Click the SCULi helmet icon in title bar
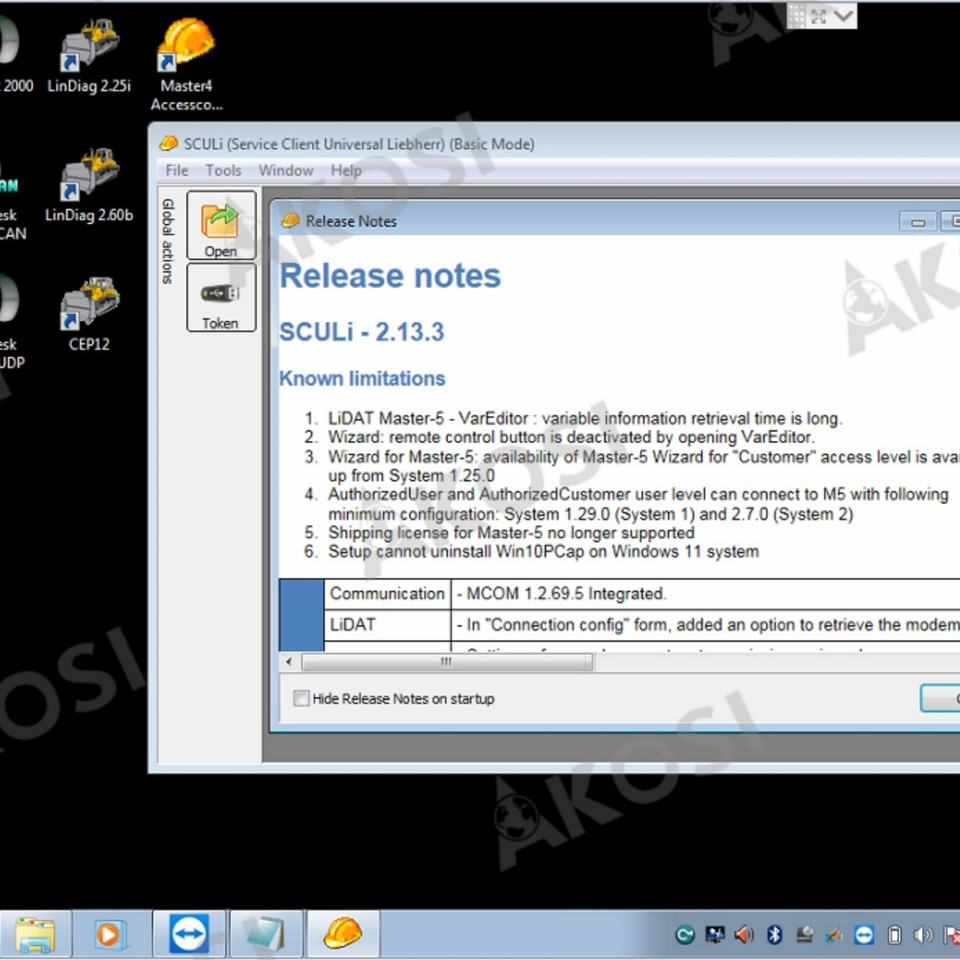The image size is (960, 960). pos(168,144)
